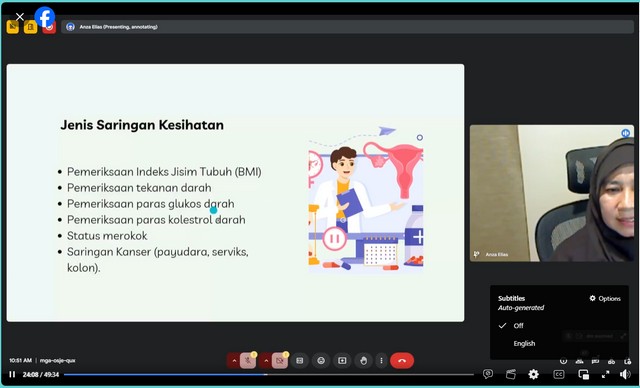Click presenter avatar beside Anza Elias label
Image resolution: width=640 pixels, height=388 pixels.
click(x=70, y=27)
